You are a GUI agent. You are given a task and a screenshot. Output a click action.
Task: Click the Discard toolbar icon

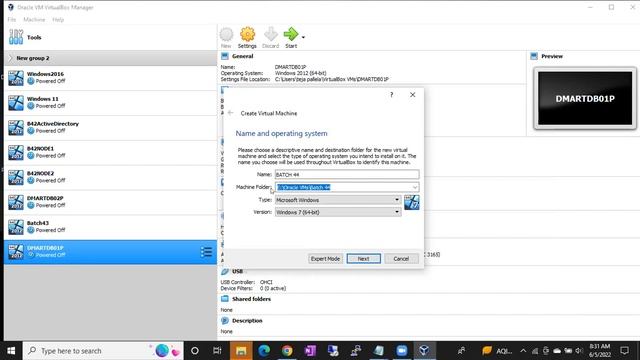pyautogui.click(x=270, y=38)
